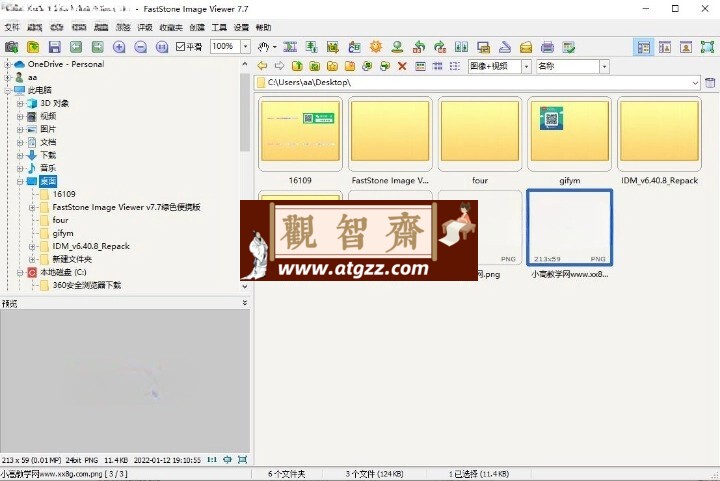Open the 名称 sort order dropdown

pos(604,66)
